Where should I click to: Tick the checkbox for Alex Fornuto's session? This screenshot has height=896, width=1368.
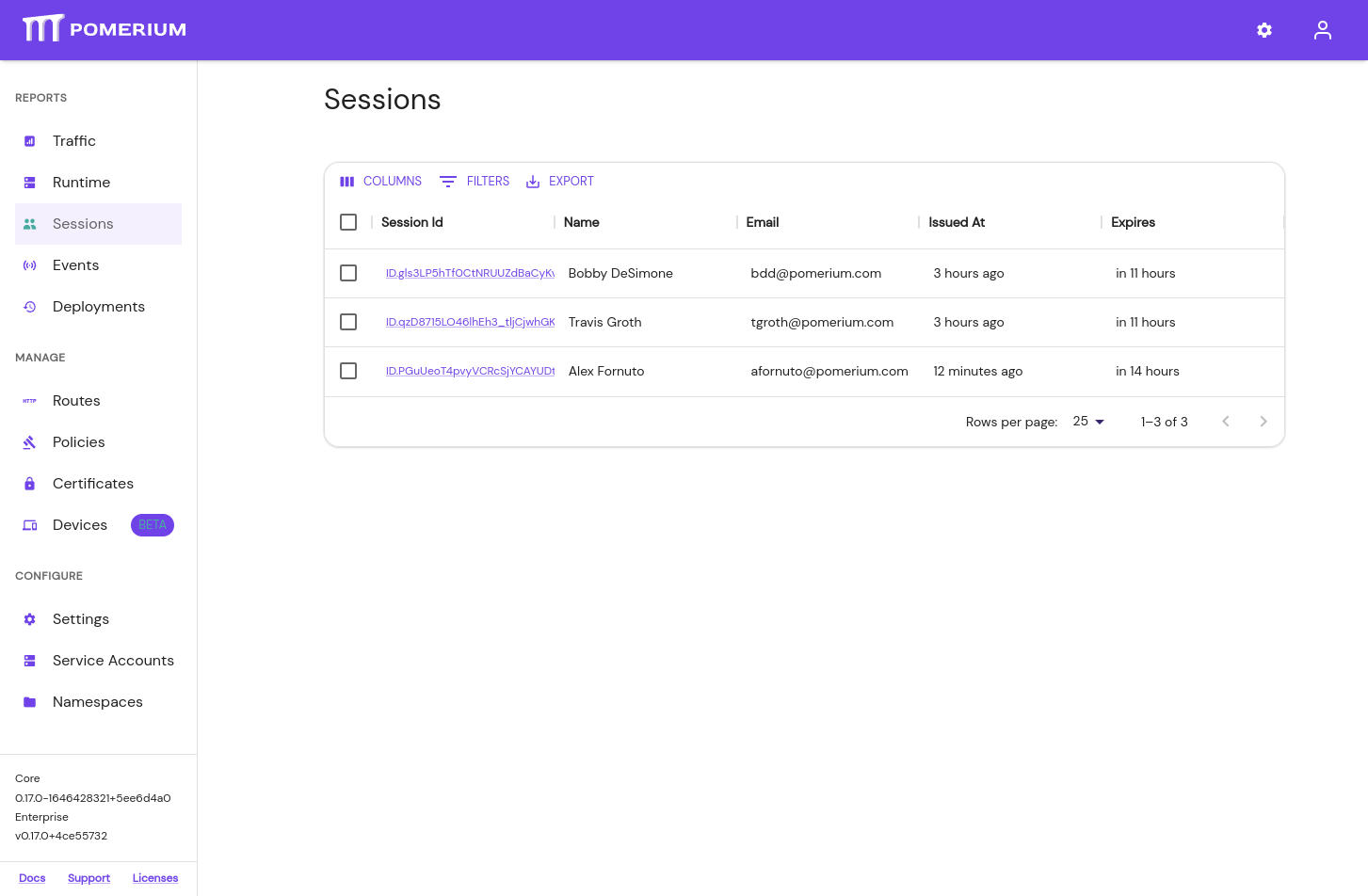[x=348, y=371]
